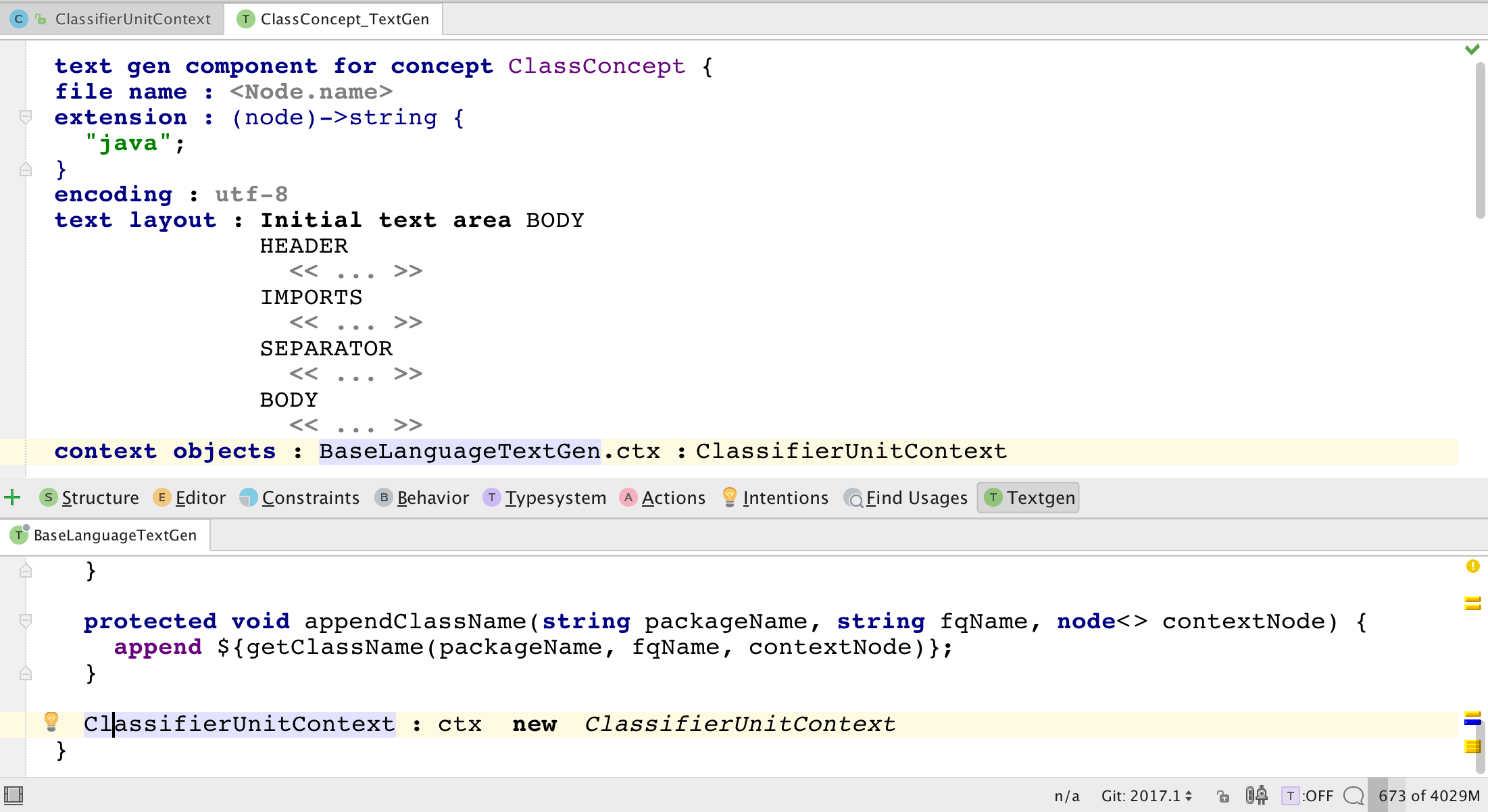The width and height of the screenshot is (1488, 812).
Task: Collapse the appendClassName method fold
Action: click(26, 621)
